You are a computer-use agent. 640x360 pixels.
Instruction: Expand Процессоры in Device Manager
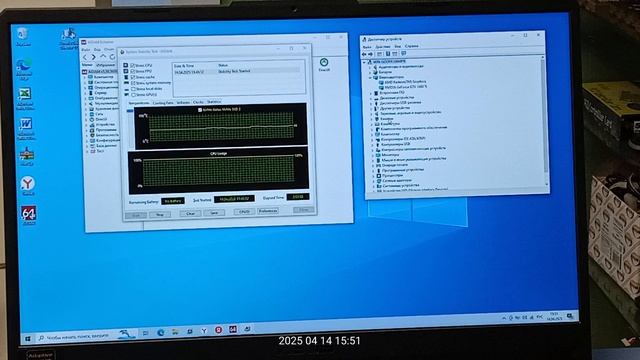pyautogui.click(x=373, y=176)
